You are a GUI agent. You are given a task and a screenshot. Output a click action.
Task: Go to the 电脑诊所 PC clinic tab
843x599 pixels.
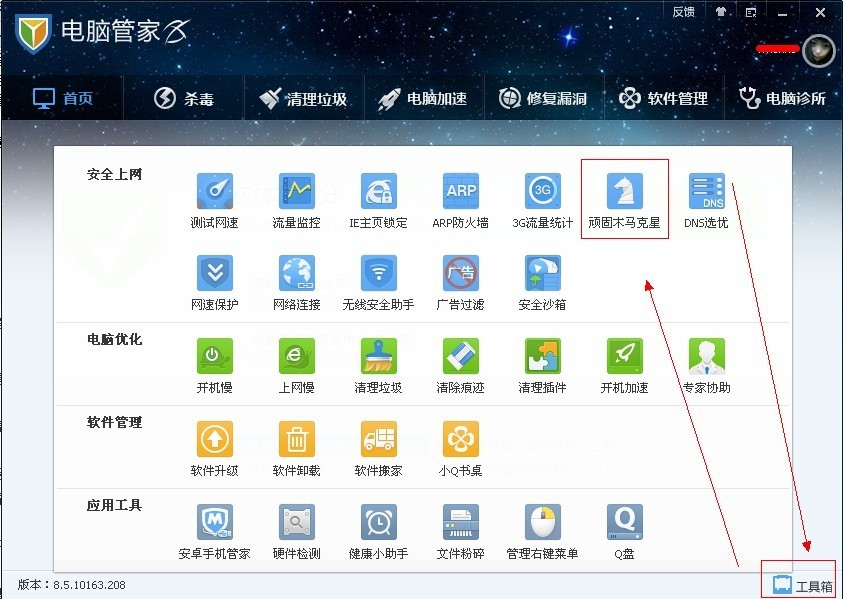(x=782, y=98)
